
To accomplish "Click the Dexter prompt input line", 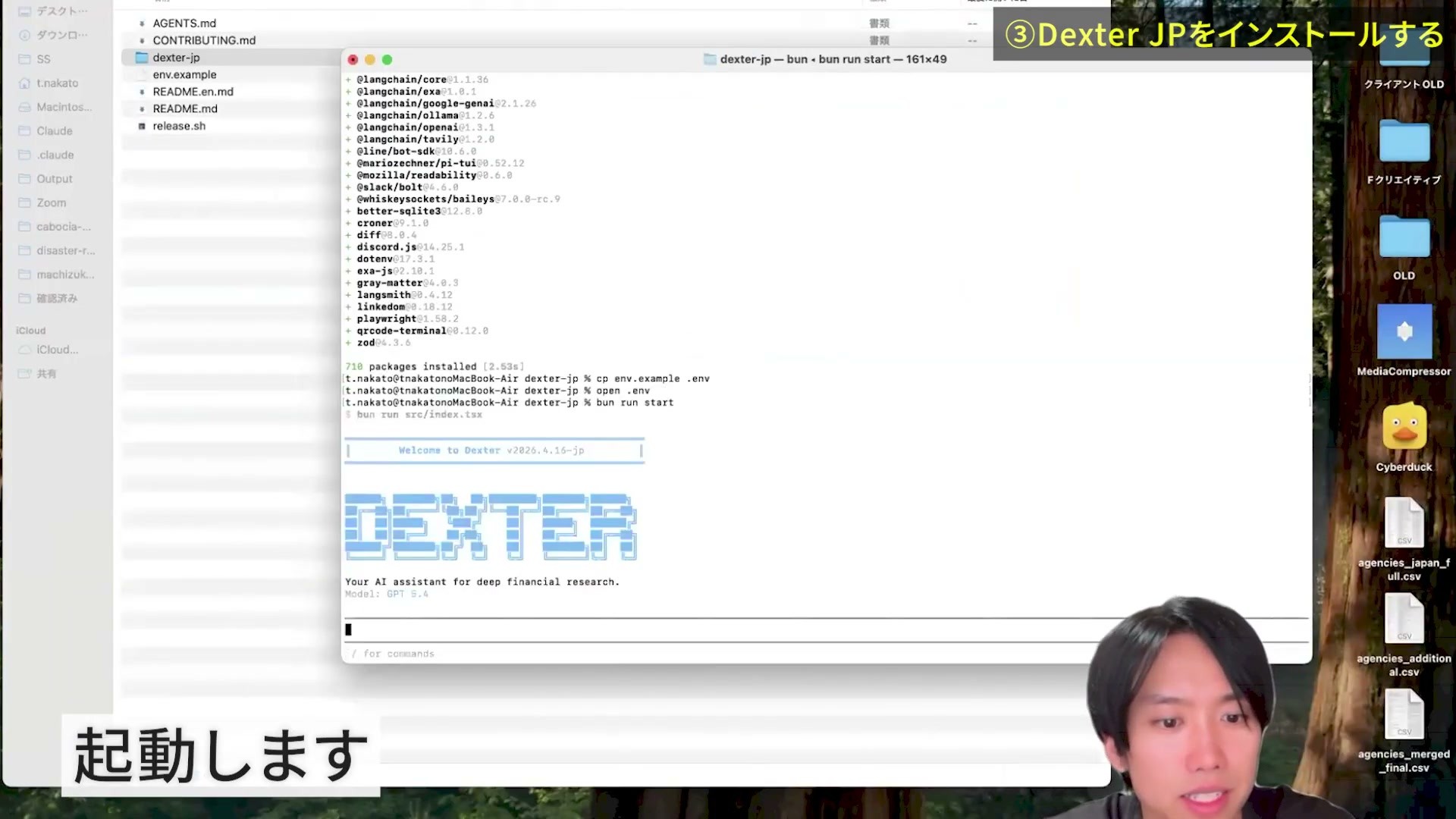I will click(827, 629).
